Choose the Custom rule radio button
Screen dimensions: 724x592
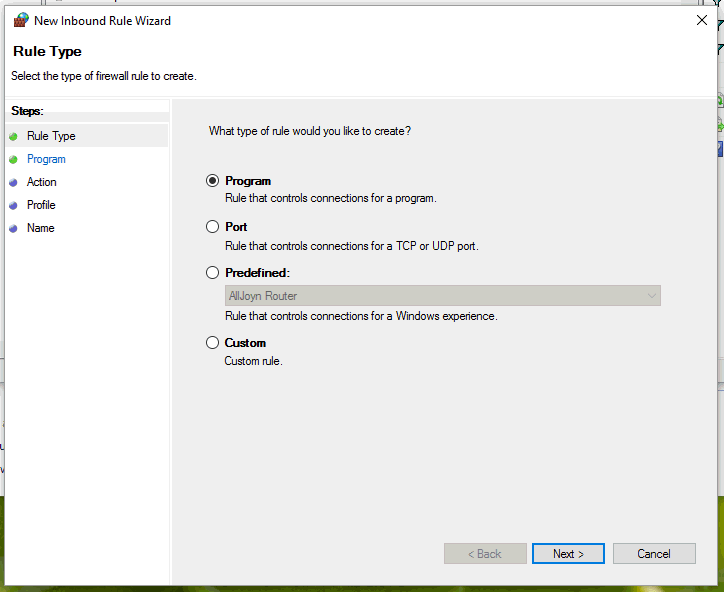click(x=212, y=343)
